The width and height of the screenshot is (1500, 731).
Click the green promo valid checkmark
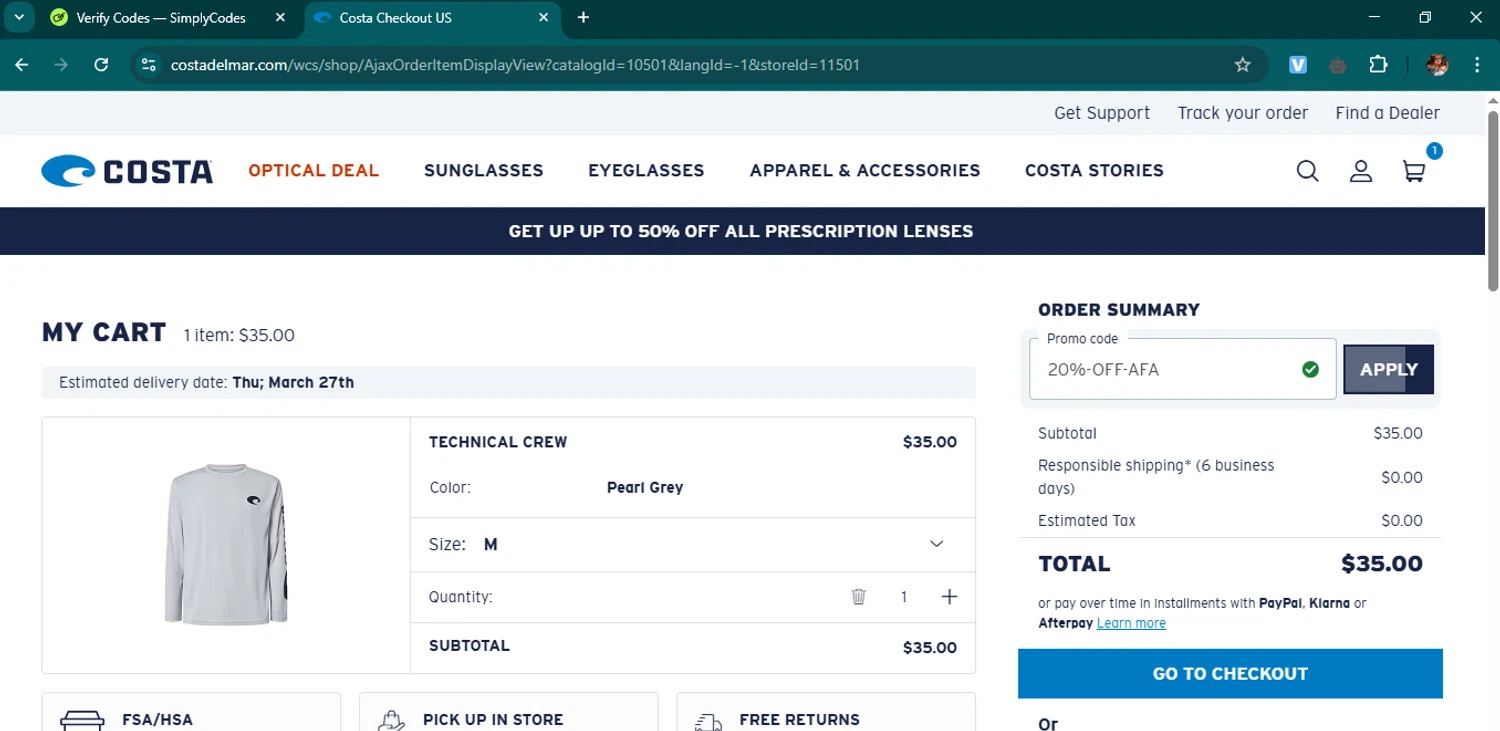[x=1311, y=370]
